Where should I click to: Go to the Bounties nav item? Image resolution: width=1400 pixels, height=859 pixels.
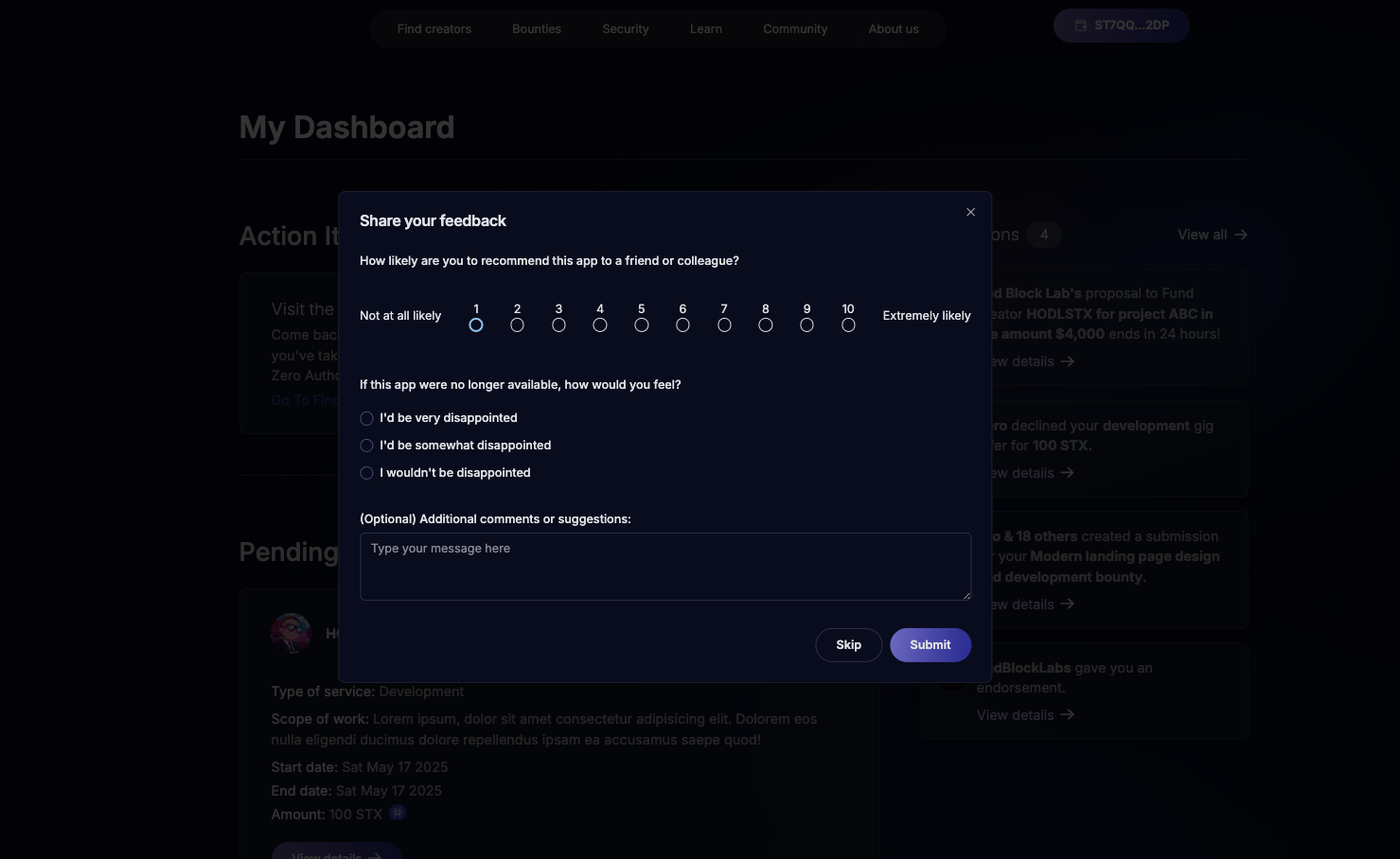[537, 29]
